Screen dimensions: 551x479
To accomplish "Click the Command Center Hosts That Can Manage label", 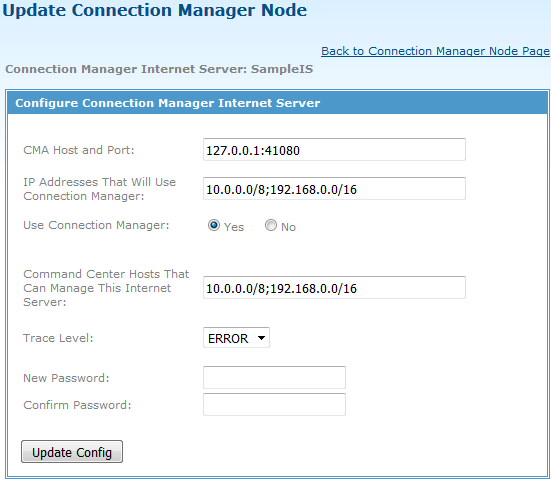I will coord(106,288).
